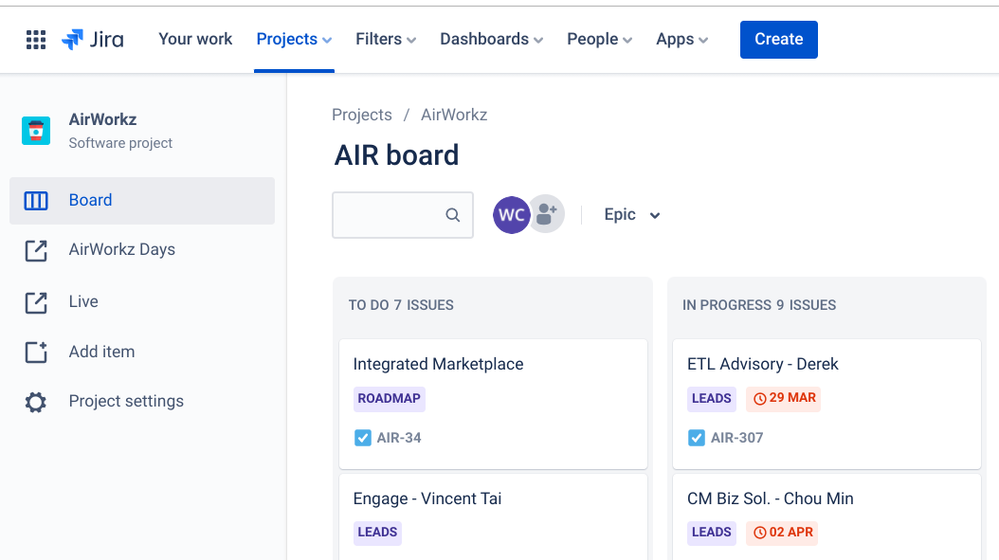Click the ROADMAP epic label
This screenshot has height=560, width=999.
tap(389, 399)
